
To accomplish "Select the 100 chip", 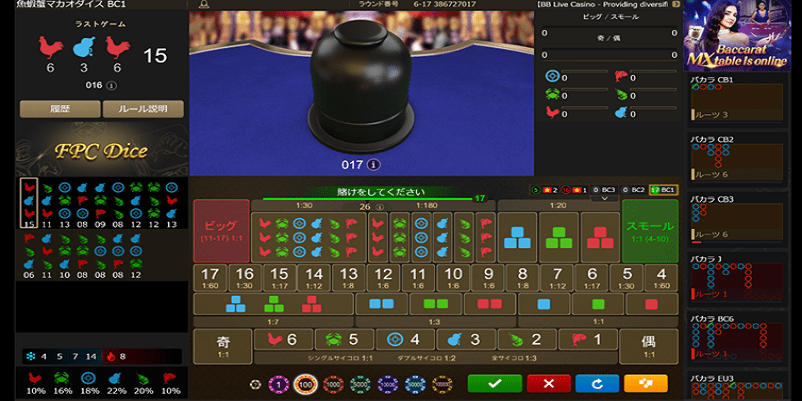I will (306, 384).
